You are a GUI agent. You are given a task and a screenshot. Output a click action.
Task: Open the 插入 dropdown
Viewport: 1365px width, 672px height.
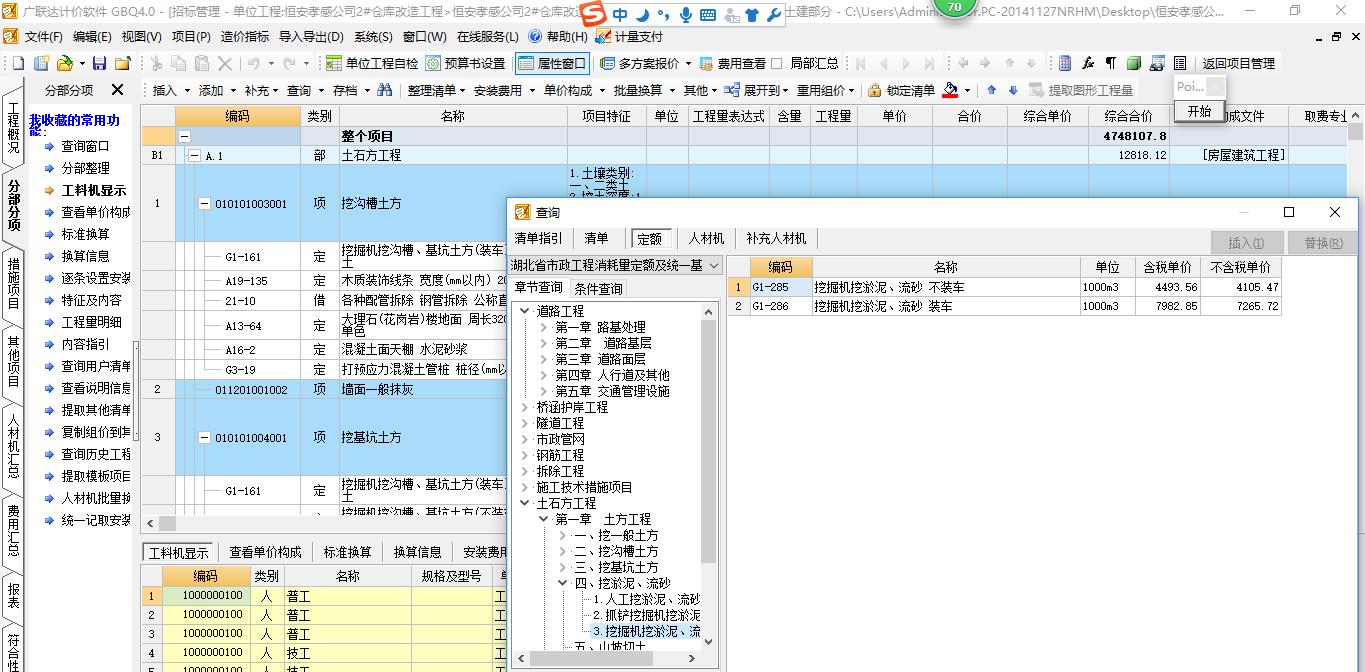[x=170, y=90]
